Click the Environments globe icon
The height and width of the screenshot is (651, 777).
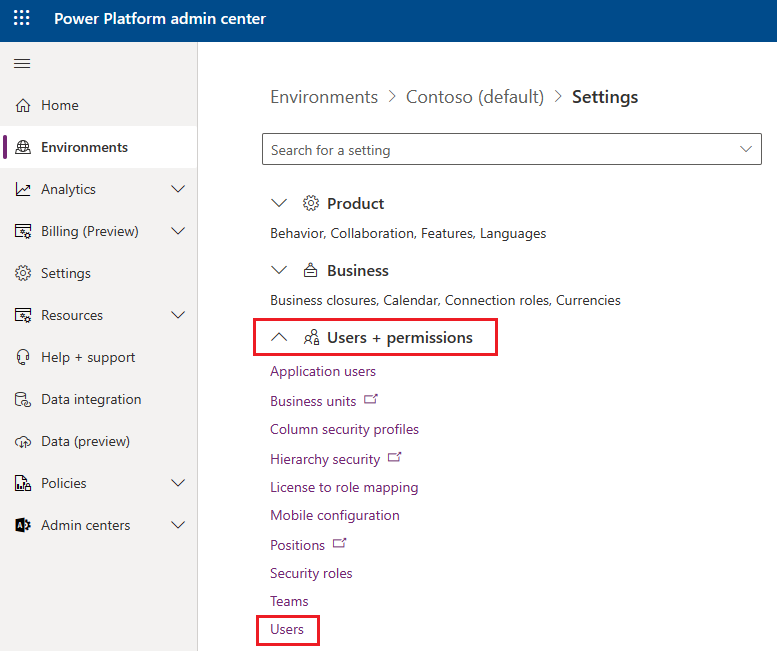(23, 147)
